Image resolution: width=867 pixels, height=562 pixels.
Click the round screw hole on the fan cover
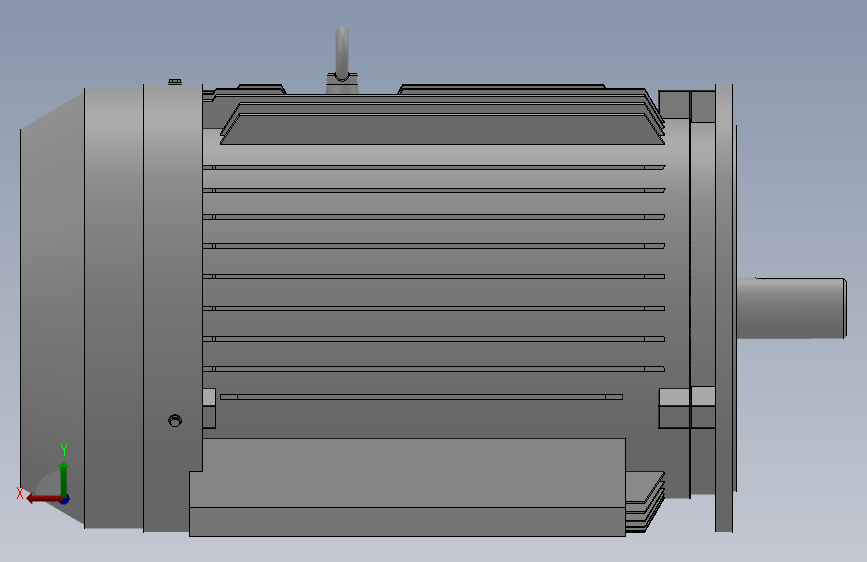point(175,420)
